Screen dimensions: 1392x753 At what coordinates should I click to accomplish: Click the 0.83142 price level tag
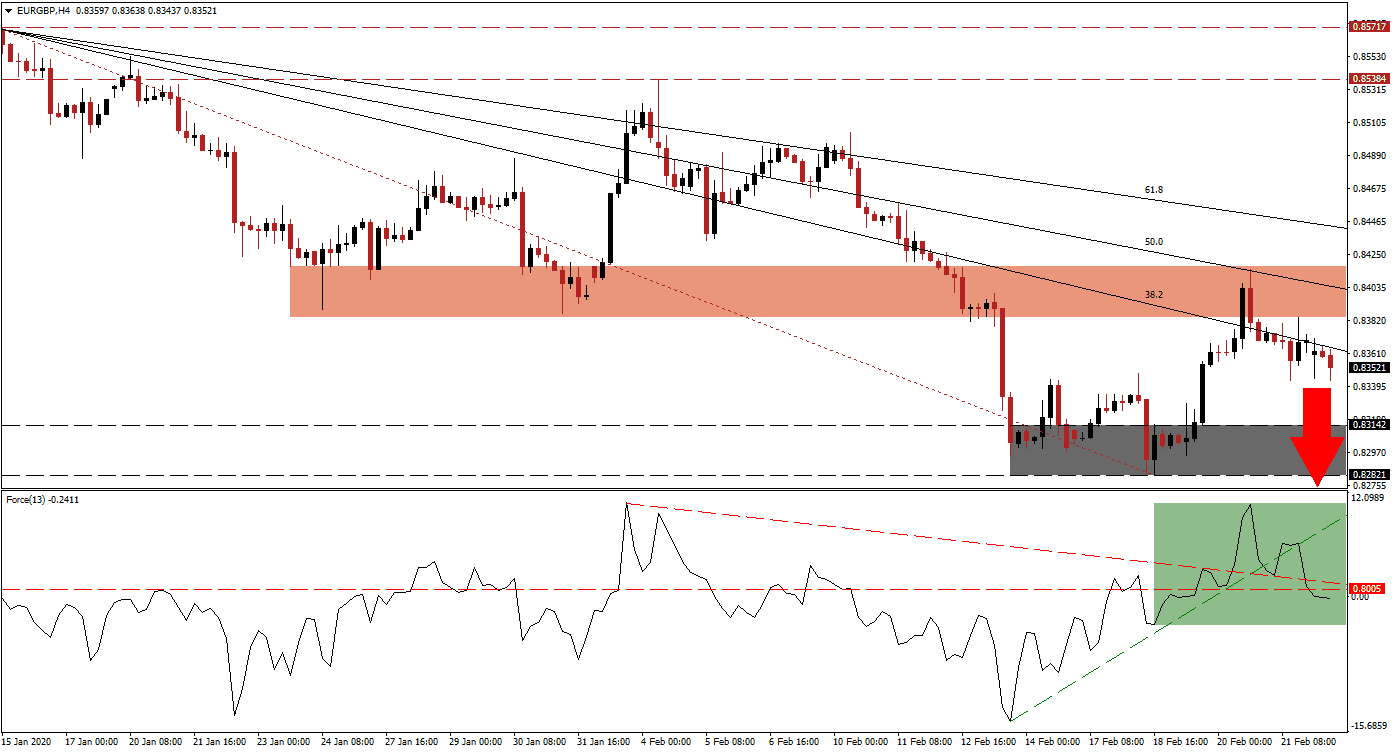pyautogui.click(x=1368, y=425)
